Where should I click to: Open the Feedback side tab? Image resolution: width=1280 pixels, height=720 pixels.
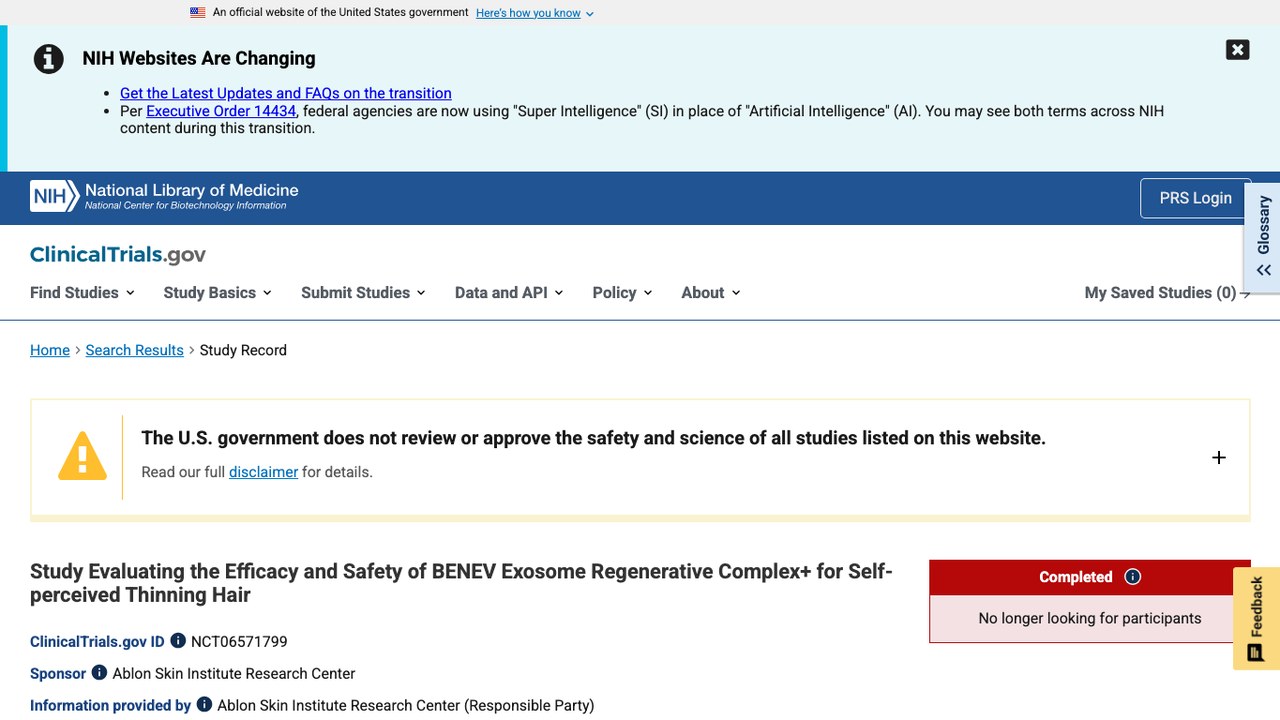(x=1256, y=618)
